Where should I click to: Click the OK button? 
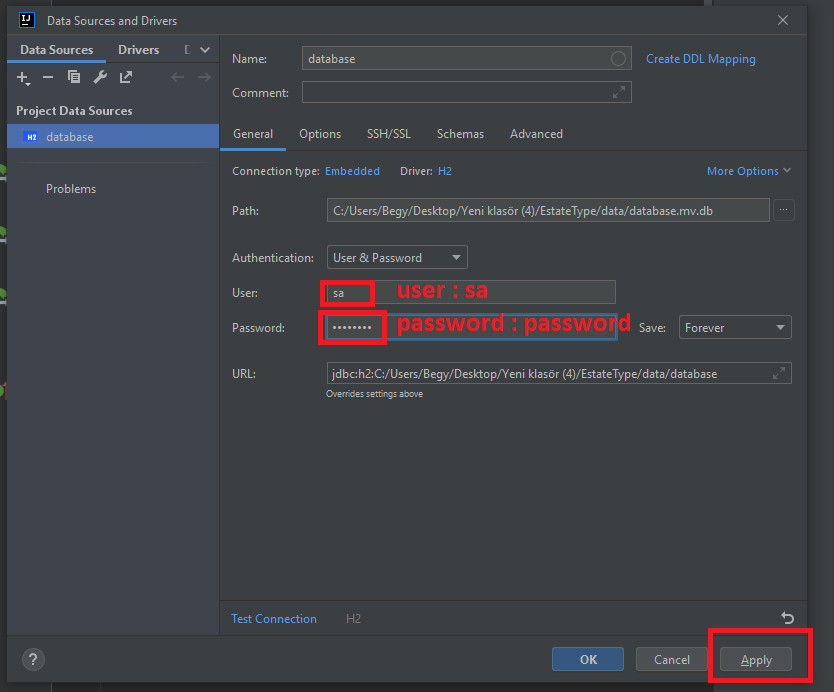[588, 660]
